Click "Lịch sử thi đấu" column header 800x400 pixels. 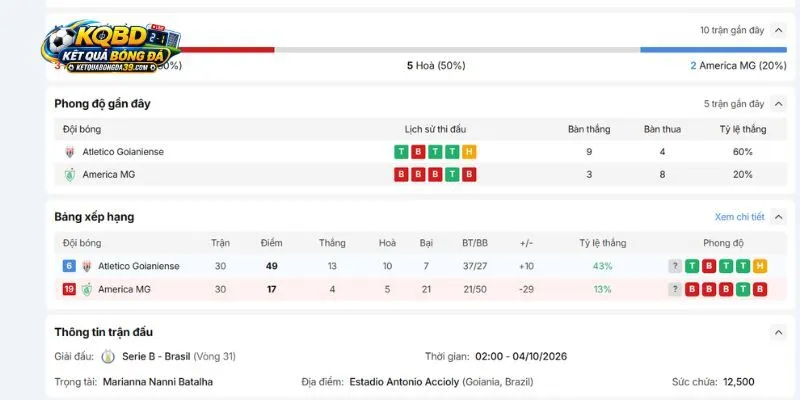(435, 130)
